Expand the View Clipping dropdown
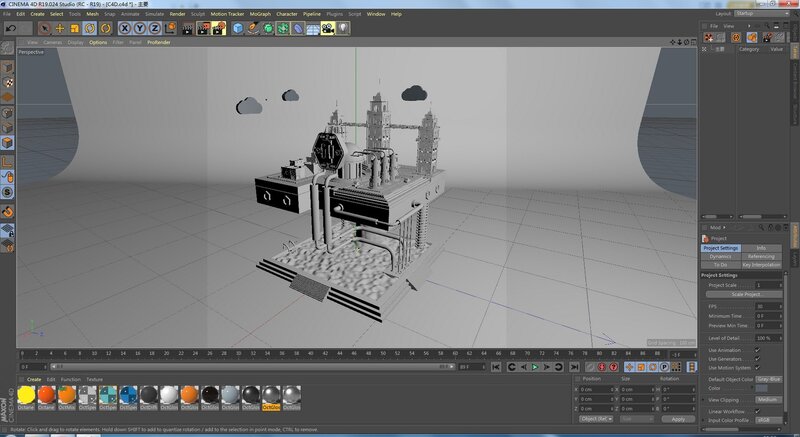The height and width of the screenshot is (437, 800). tap(769, 399)
